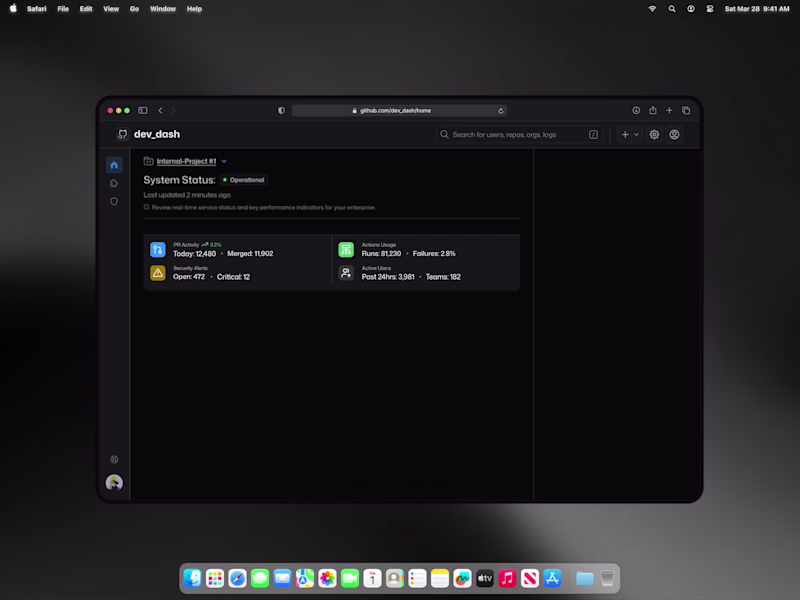
Task: Open the security shield icon in the sidebar
Action: 114,202
